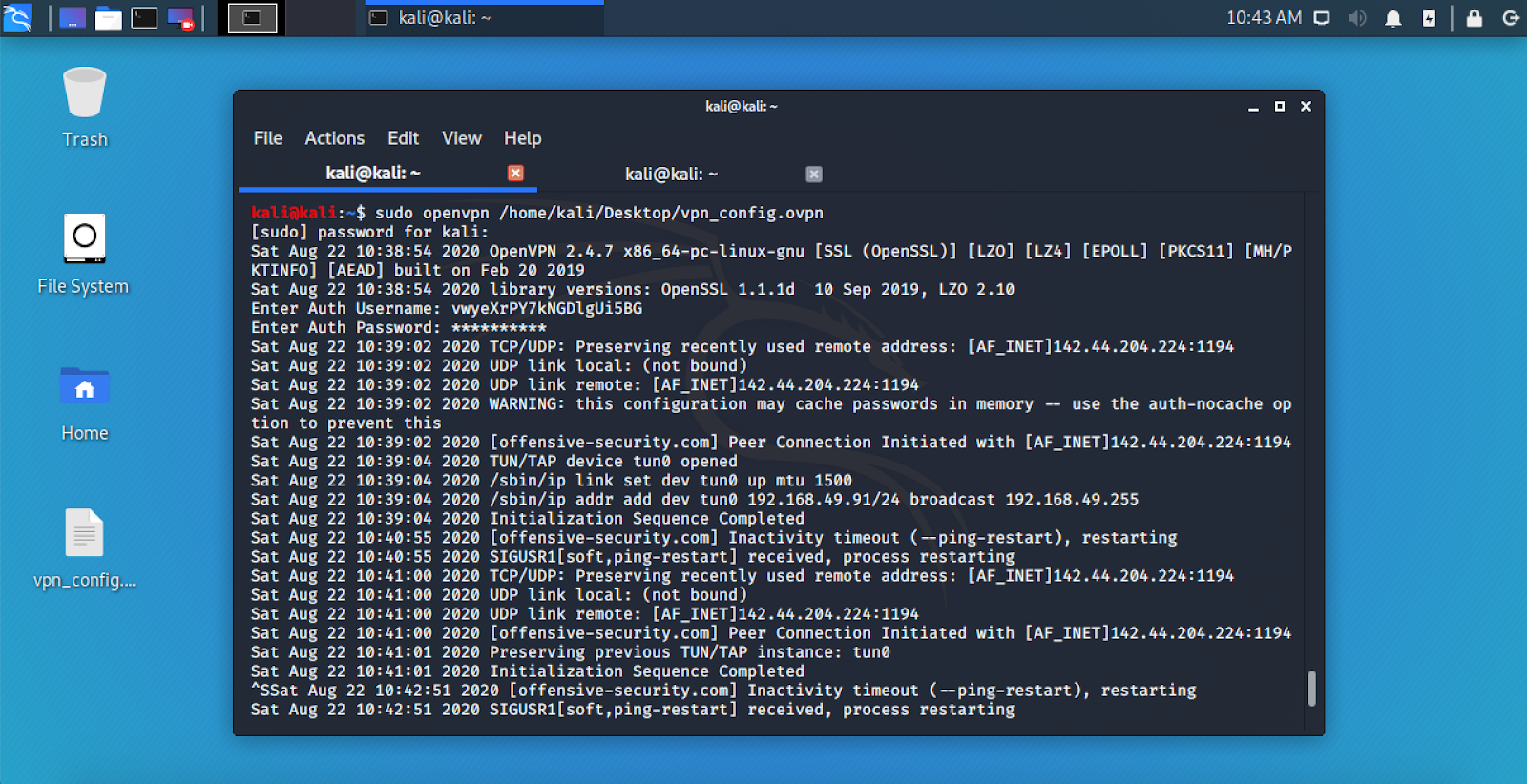This screenshot has height=784, width=1527.
Task: Click the Auth Username value vwyeXrPY7kNGDlgUi5BG
Action: (x=547, y=308)
